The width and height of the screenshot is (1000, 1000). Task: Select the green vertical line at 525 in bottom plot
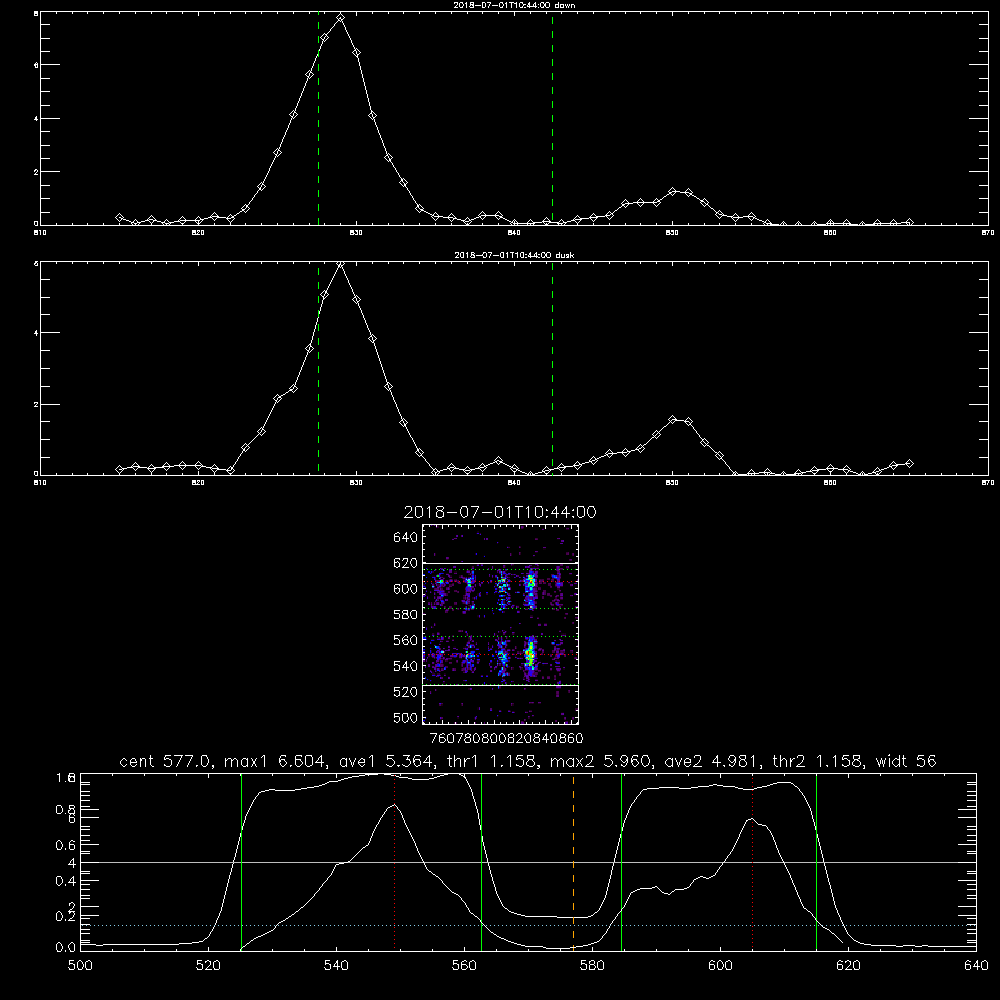click(x=241, y=861)
